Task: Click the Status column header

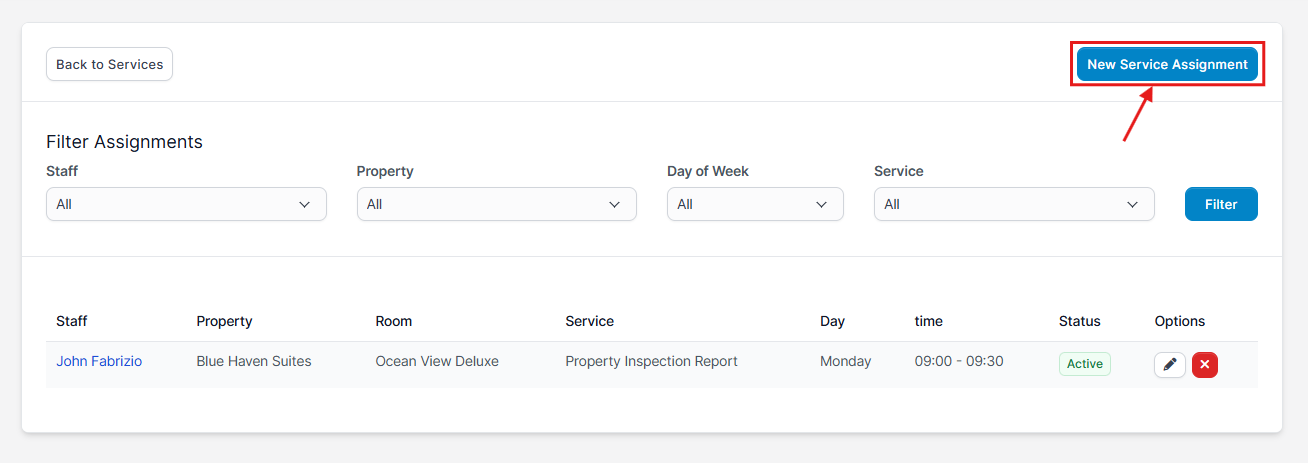Action: point(1079,321)
